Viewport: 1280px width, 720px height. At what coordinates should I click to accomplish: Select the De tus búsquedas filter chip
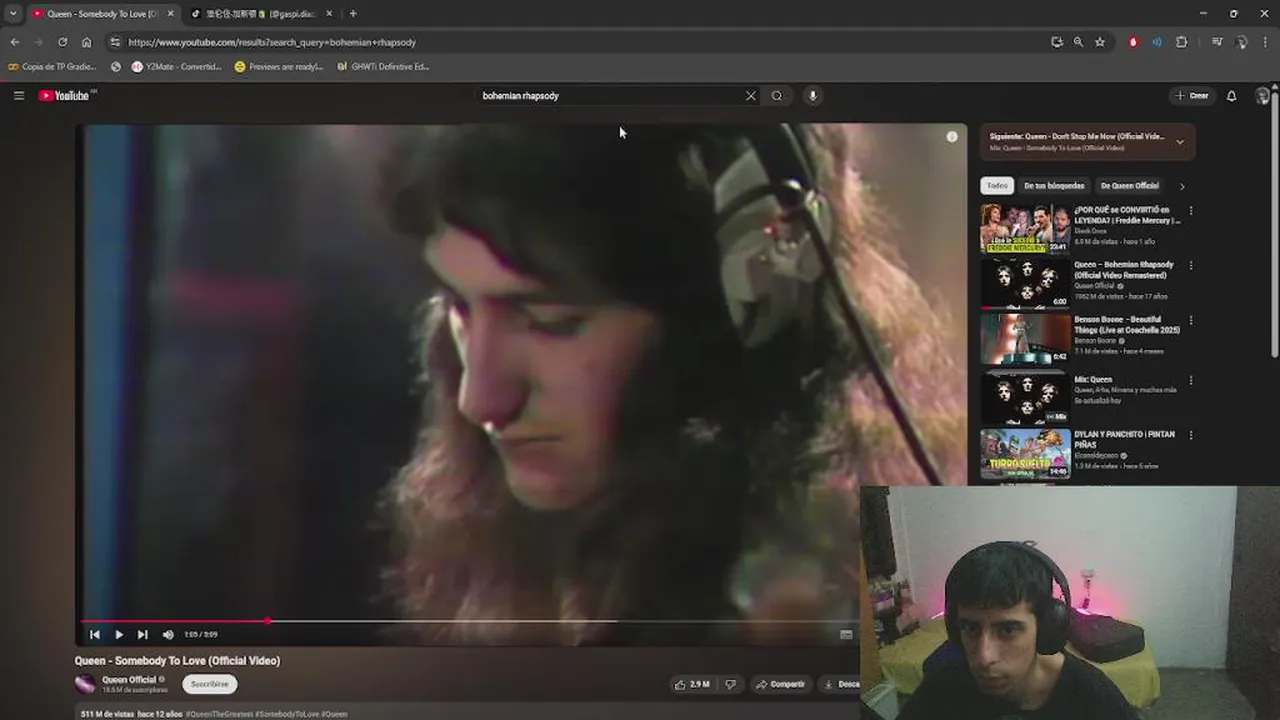click(1054, 186)
